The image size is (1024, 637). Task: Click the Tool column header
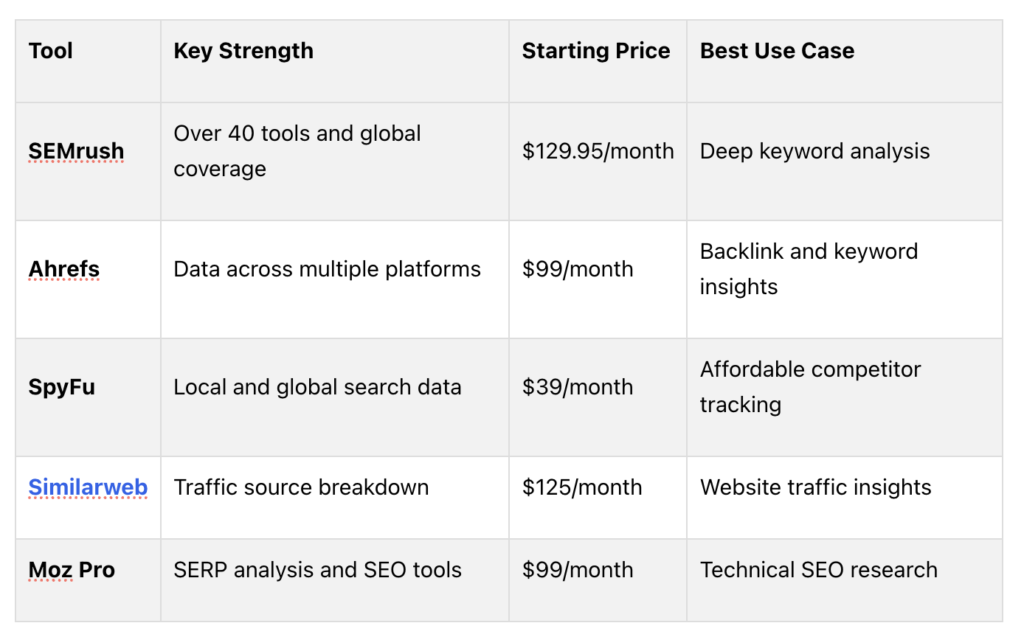pos(50,51)
